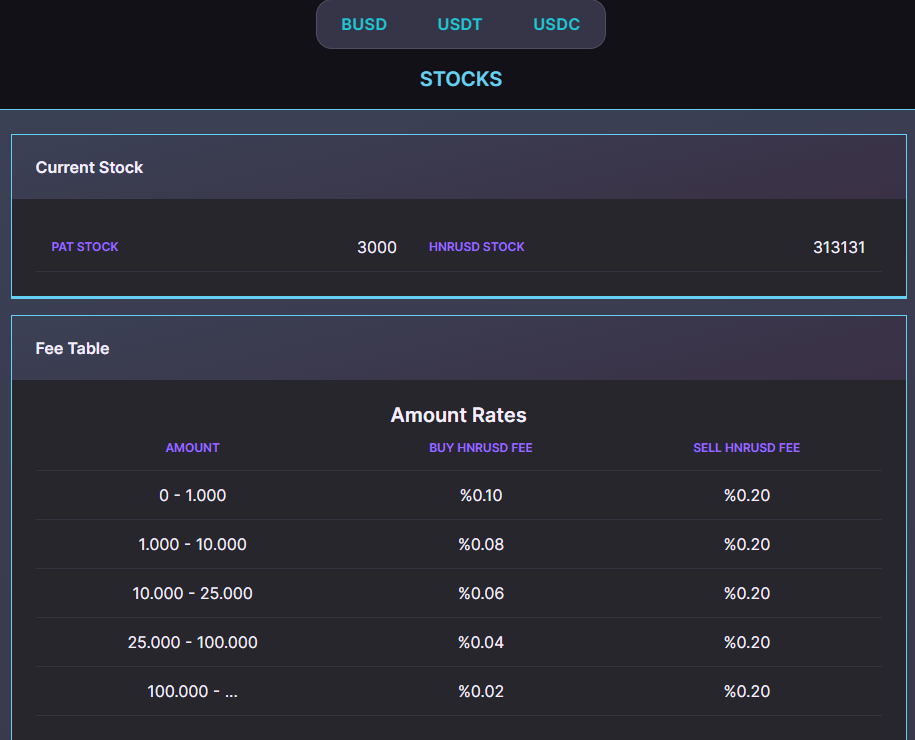Sort by the AMOUNT column header

point(192,448)
